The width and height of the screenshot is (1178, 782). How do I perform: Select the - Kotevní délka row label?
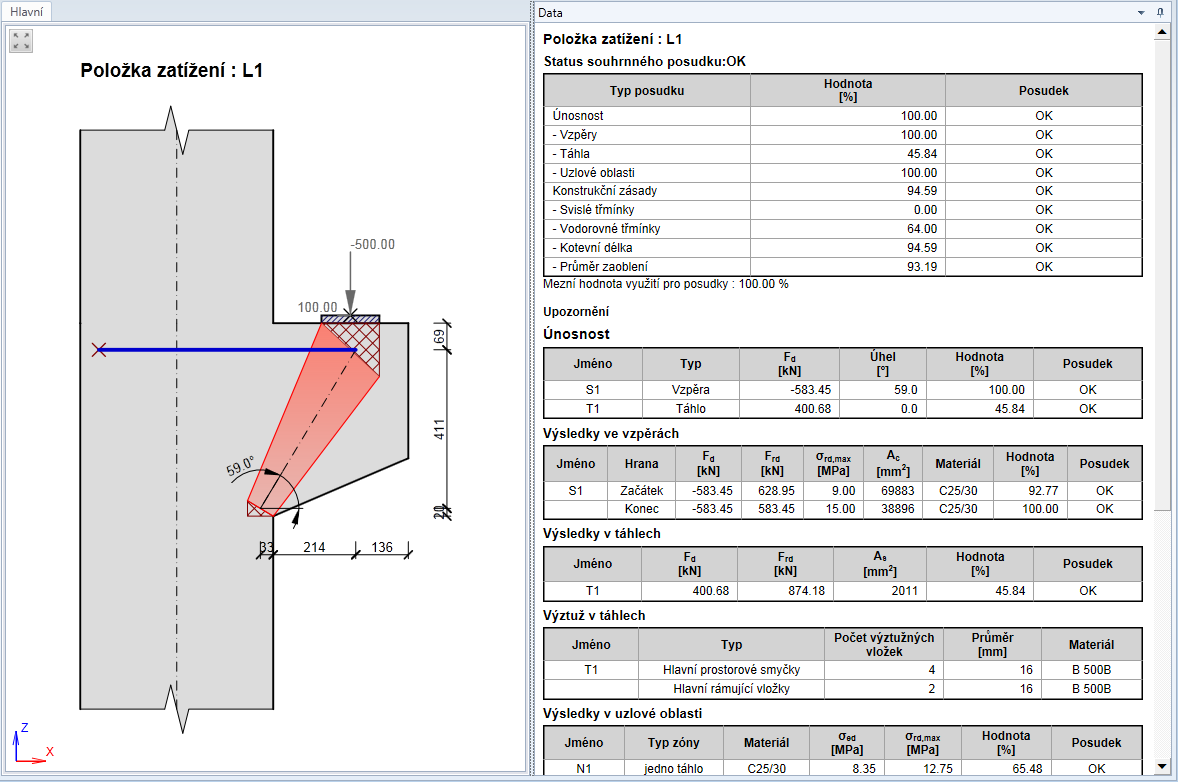pyautogui.click(x=592, y=247)
